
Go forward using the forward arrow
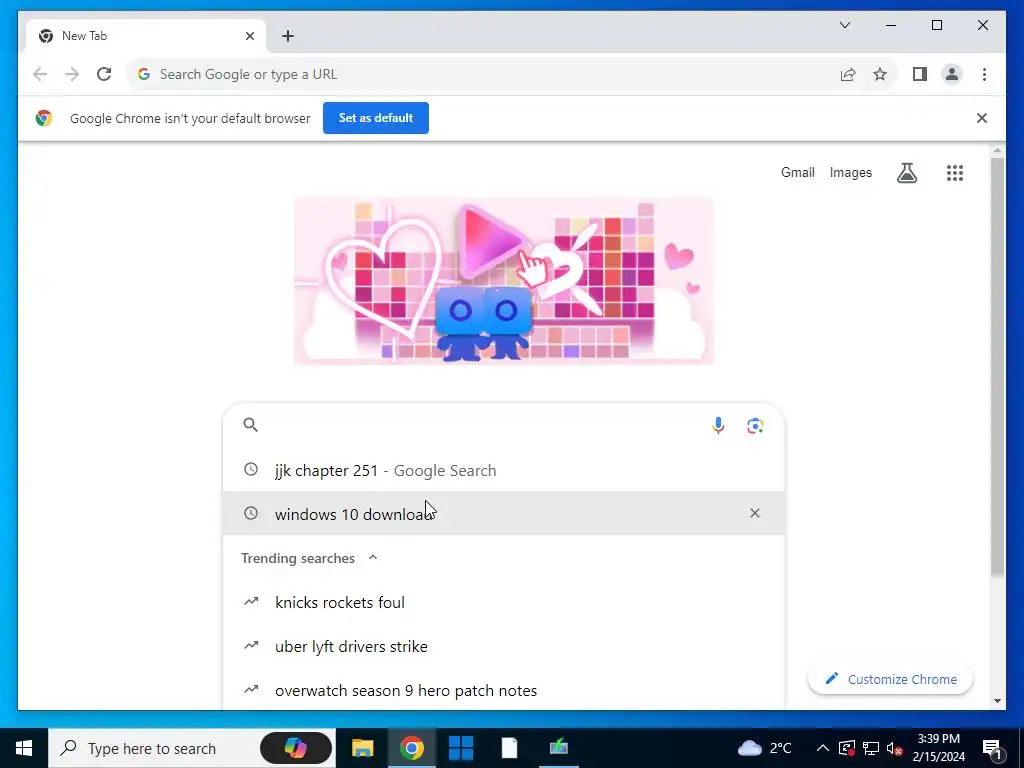click(72, 74)
